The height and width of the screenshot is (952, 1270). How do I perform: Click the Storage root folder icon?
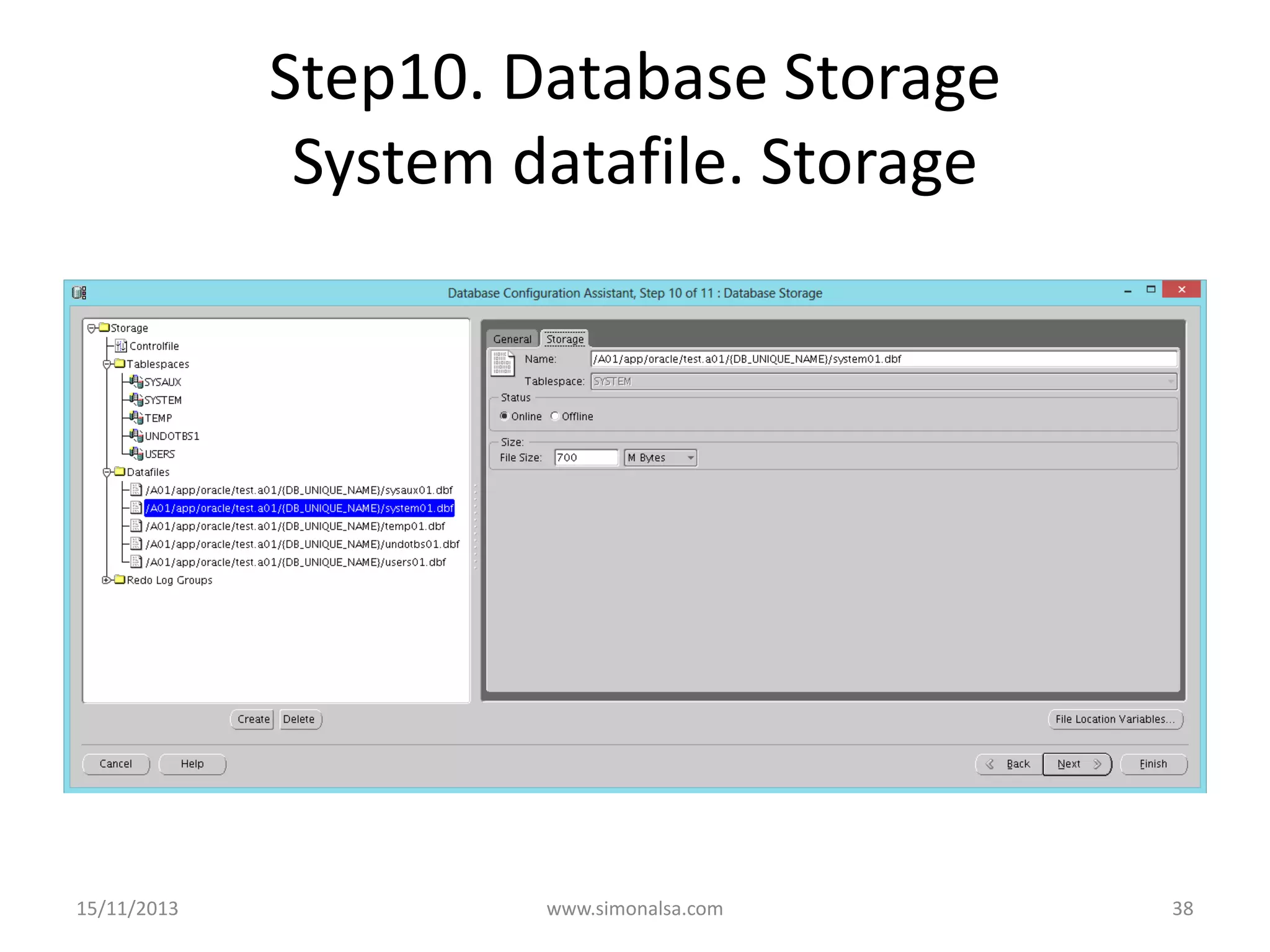pos(104,327)
